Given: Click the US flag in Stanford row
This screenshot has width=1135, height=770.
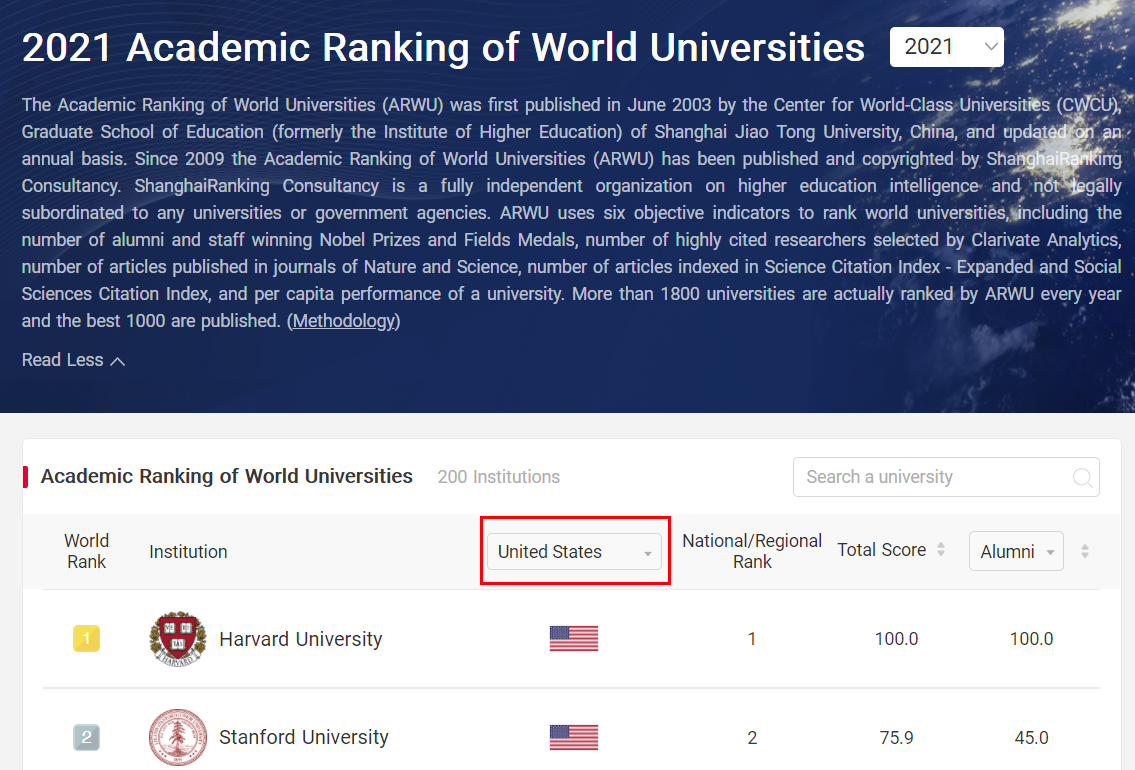Looking at the screenshot, I should 574,737.
